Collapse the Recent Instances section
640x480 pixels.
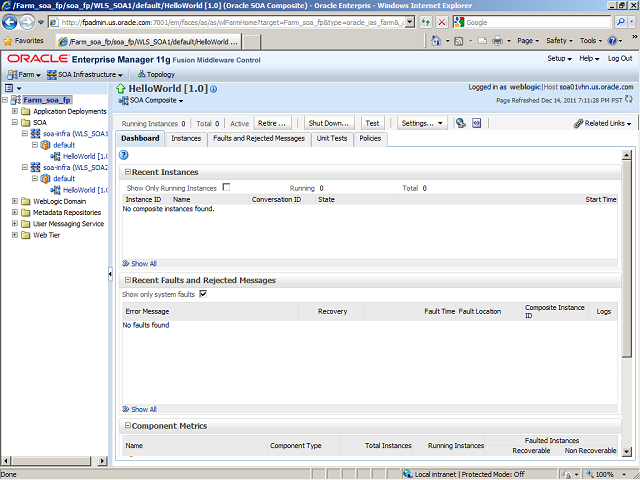click(x=126, y=172)
